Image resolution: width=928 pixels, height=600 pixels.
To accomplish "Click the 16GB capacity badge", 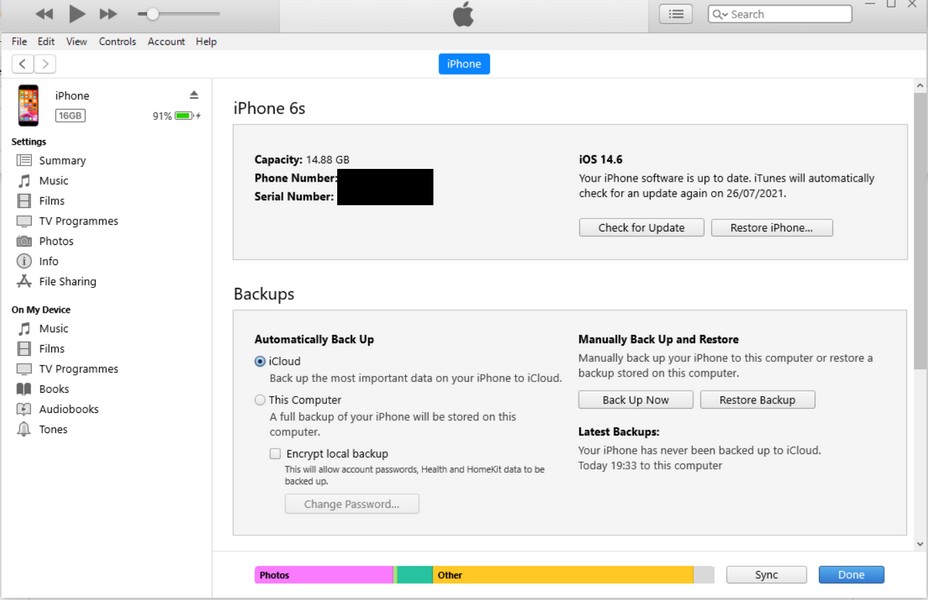I will (x=70, y=115).
